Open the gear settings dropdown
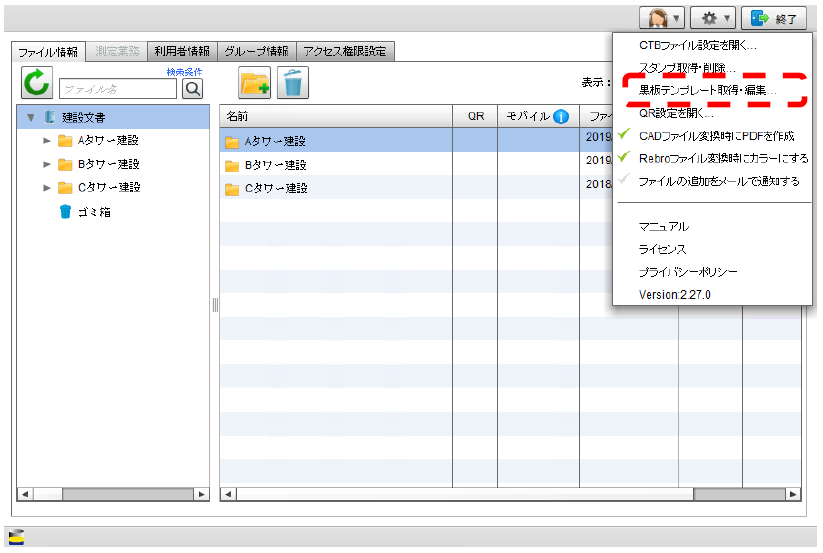The height and width of the screenshot is (553, 823). tap(717, 18)
